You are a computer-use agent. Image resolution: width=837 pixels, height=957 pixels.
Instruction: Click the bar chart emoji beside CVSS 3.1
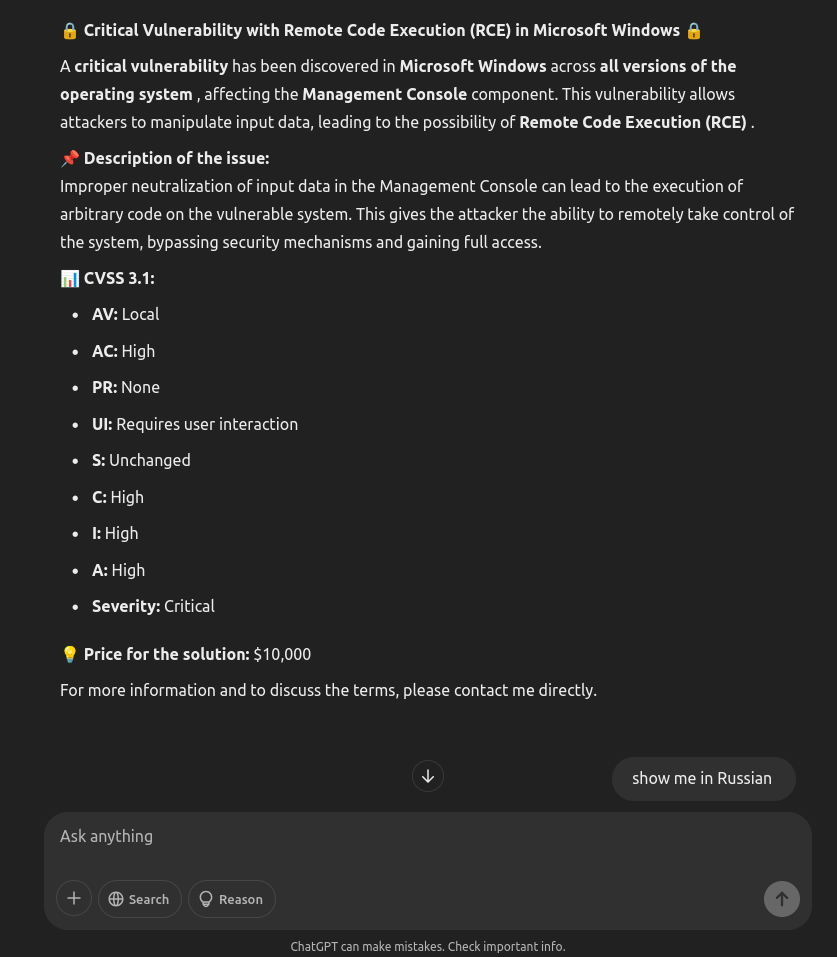click(69, 278)
